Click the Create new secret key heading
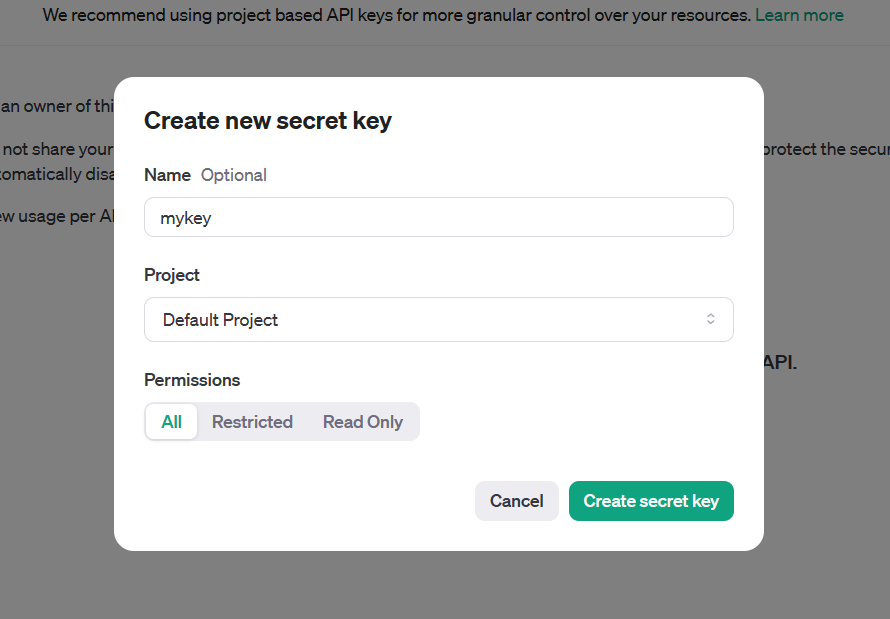This screenshot has width=890, height=619. [267, 120]
